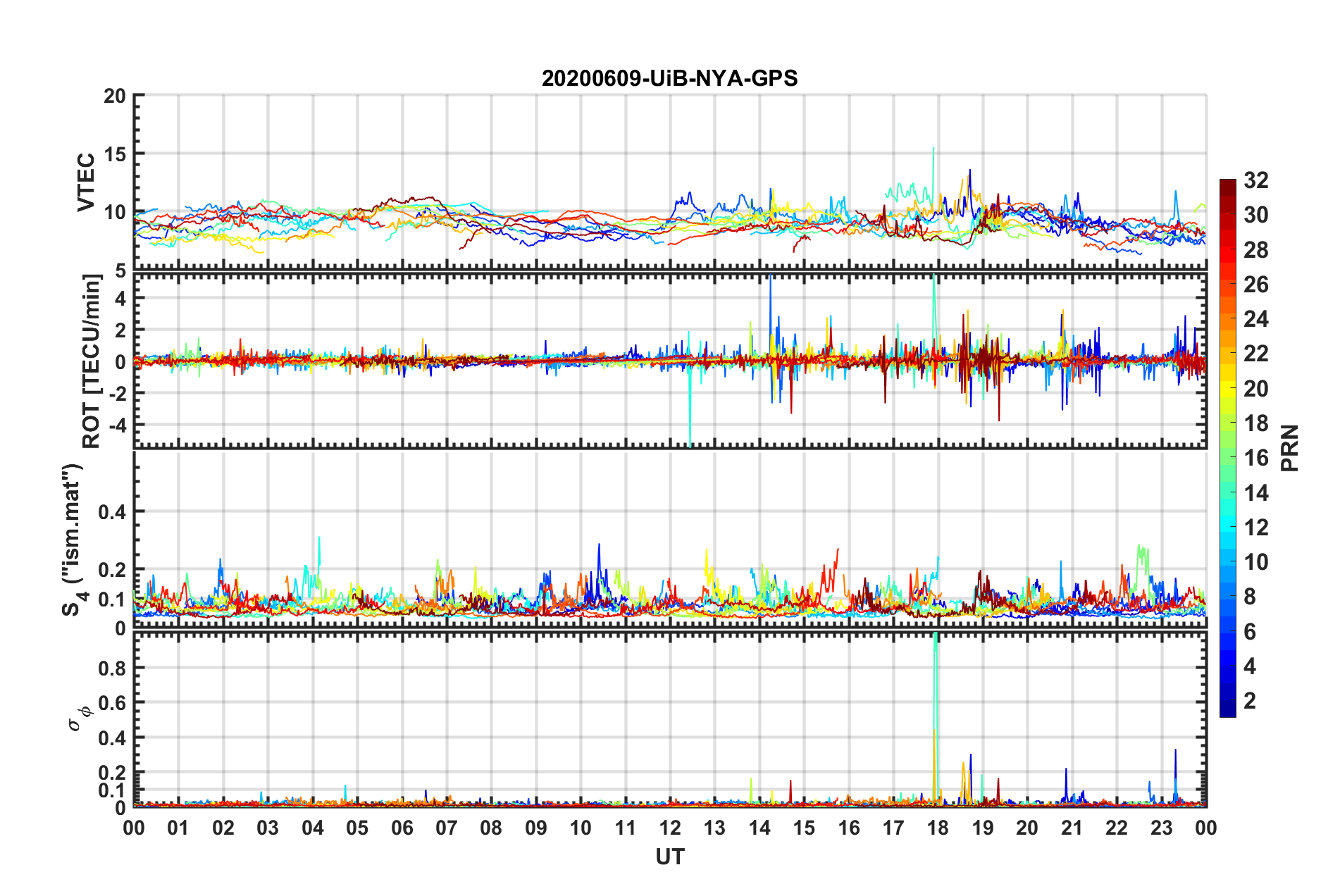The height and width of the screenshot is (896, 1340).
Task: Click the PRN colorbar label
Action: tap(1290, 448)
